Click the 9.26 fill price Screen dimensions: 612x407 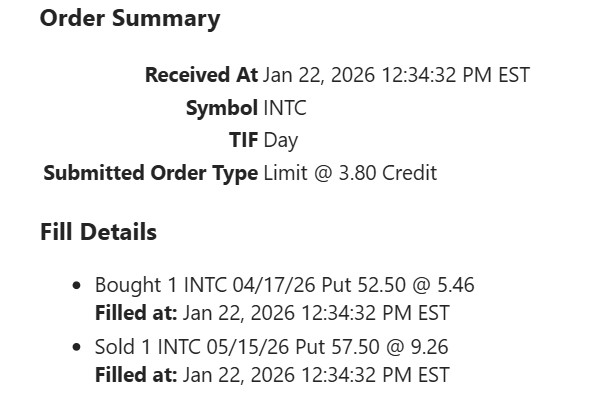click(x=429, y=348)
